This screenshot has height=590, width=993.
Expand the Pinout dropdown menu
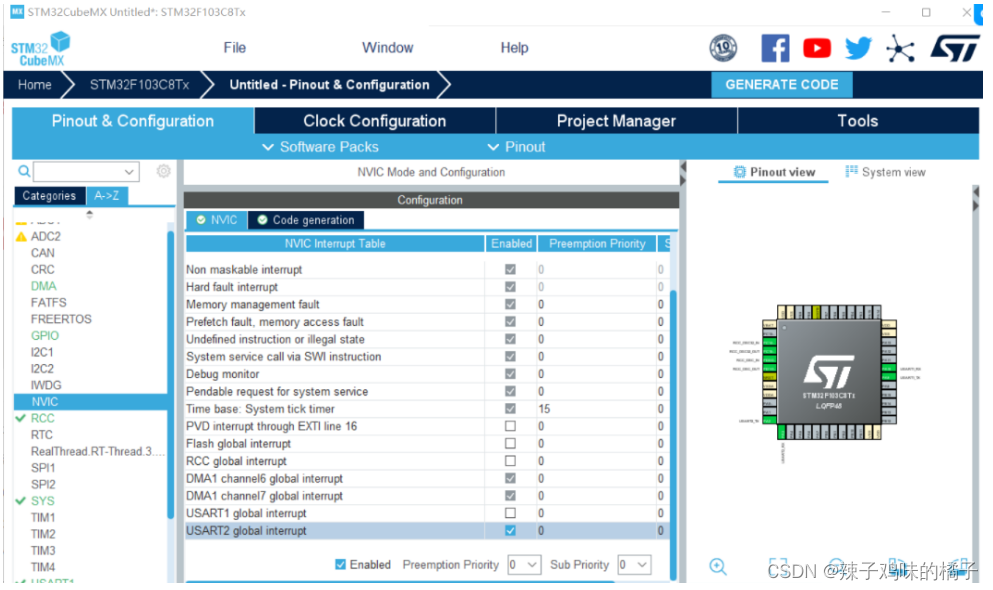coord(516,147)
